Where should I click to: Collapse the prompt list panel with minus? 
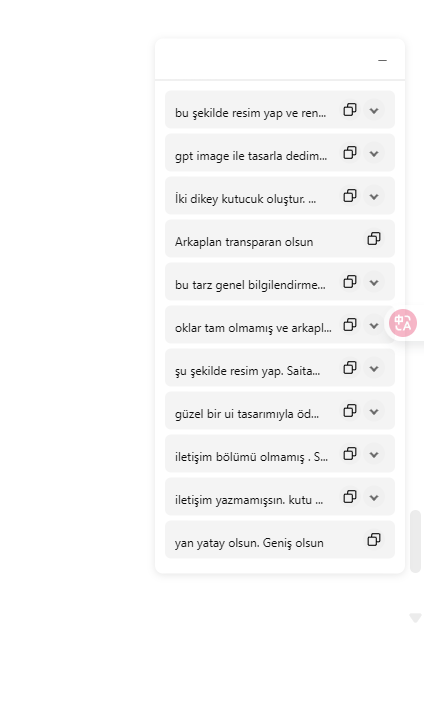coord(382,60)
